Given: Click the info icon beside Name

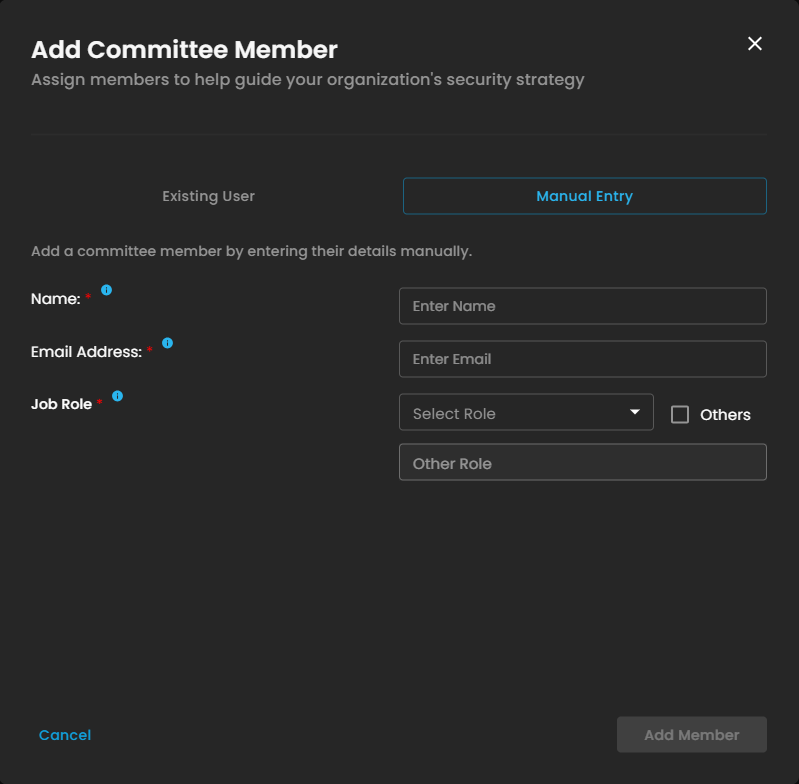Looking at the screenshot, I should 106,290.
